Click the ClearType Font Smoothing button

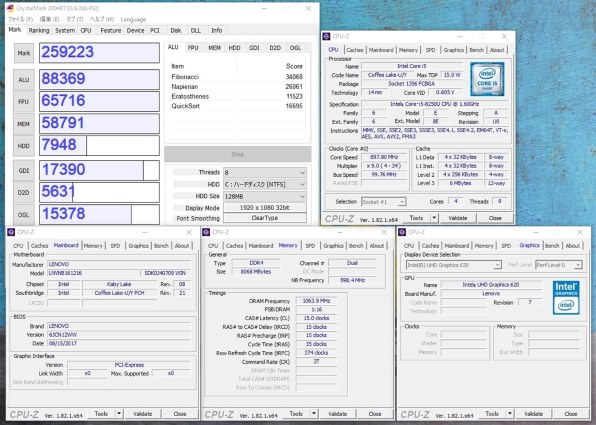[265, 218]
